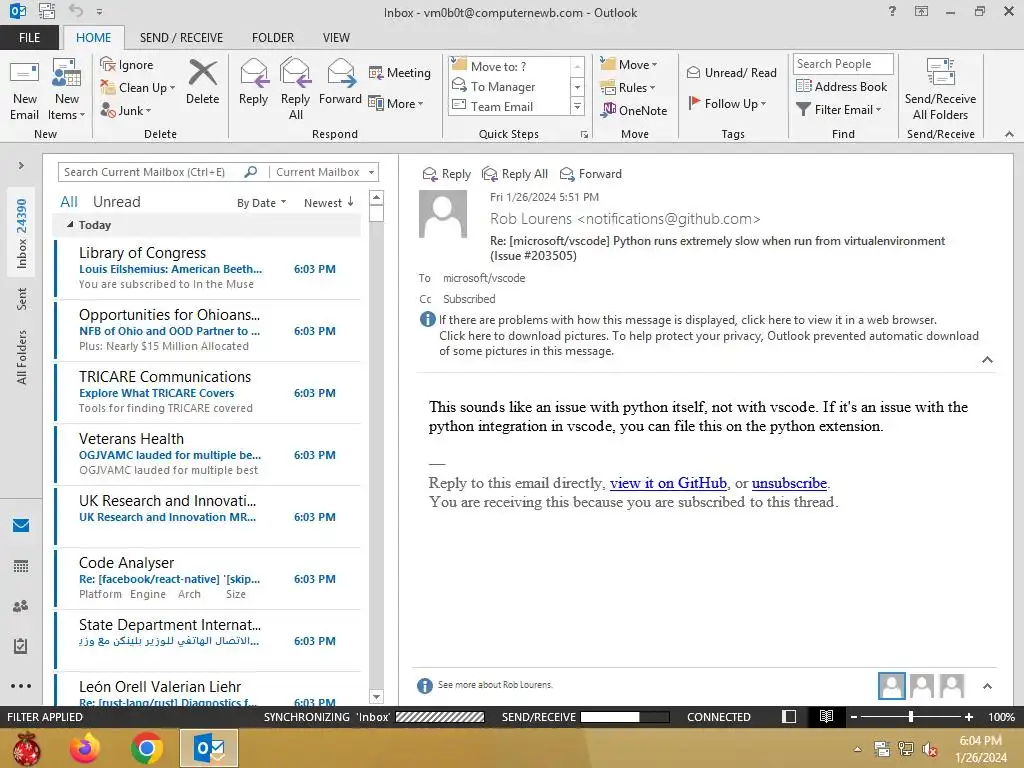Click the Outlook taskbar button
The image size is (1024, 768).
(x=209, y=748)
